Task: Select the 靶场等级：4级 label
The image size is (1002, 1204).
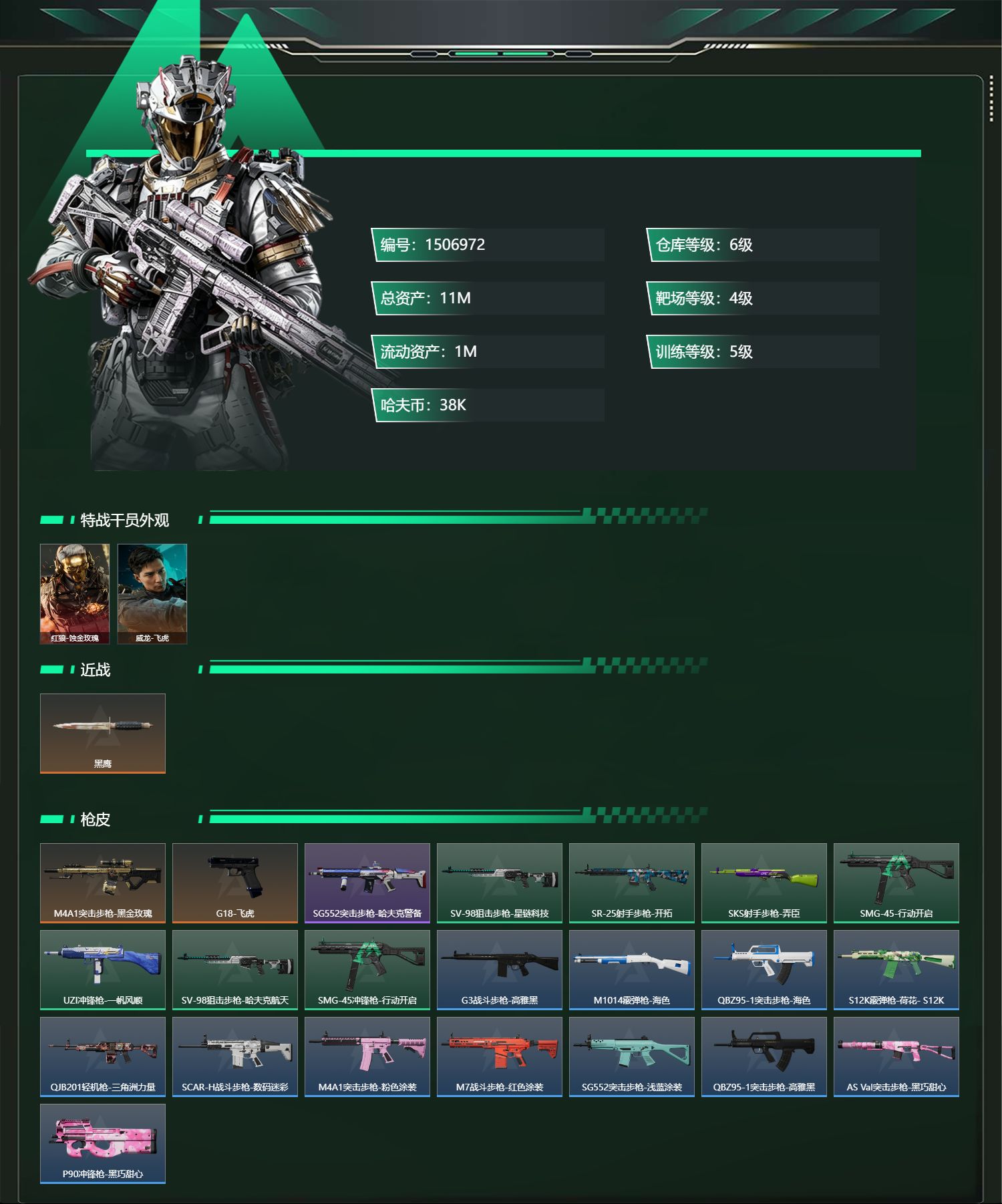Action: click(763, 298)
